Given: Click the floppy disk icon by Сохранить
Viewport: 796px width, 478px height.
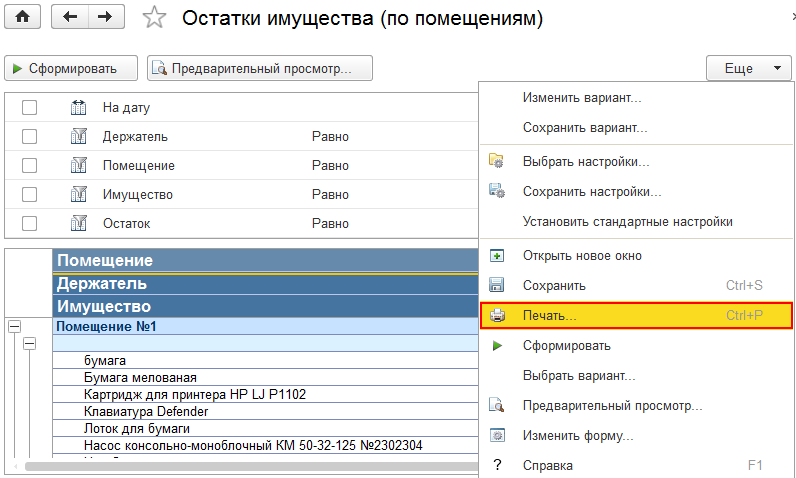Looking at the screenshot, I should tap(496, 285).
